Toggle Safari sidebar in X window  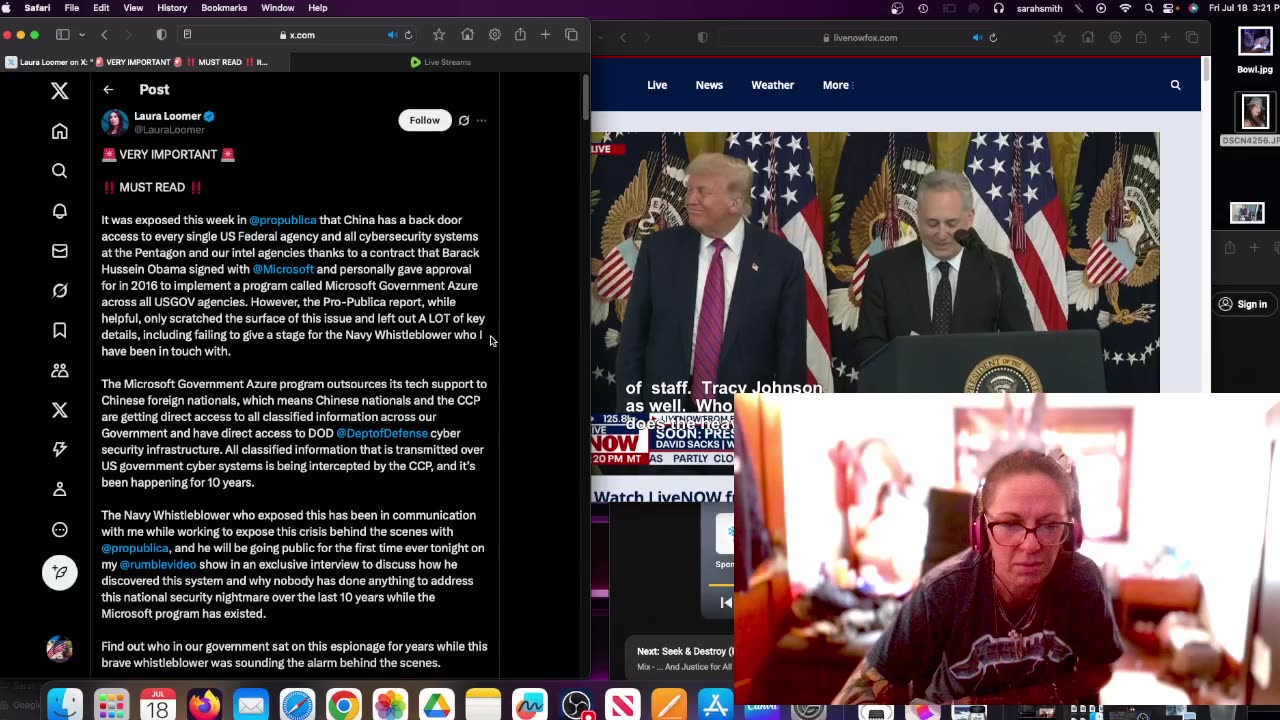point(63,35)
